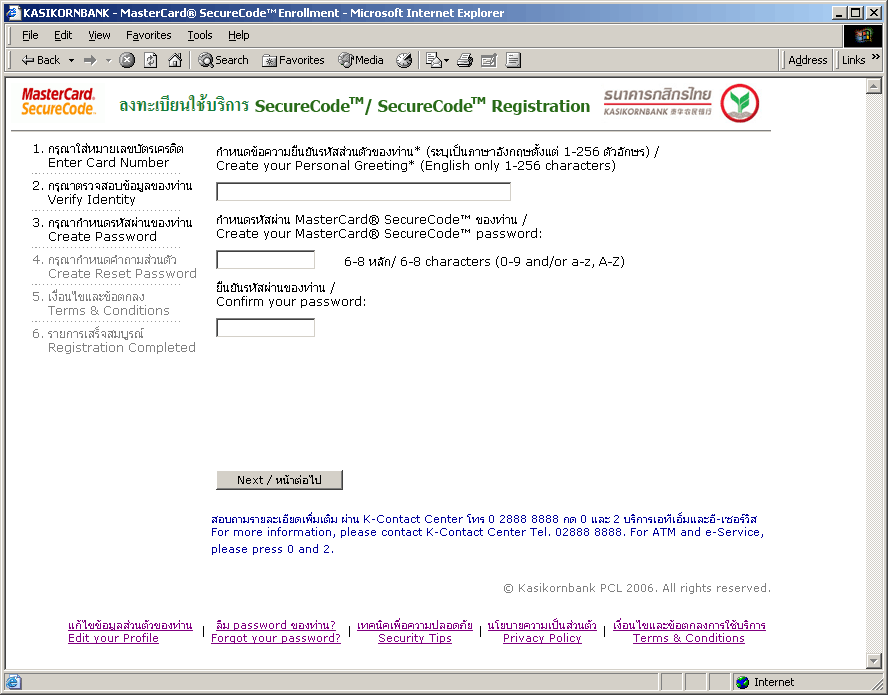Viewport: 888px width, 695px height.
Task: Open the Terms & Conditions footer link
Action: pyautogui.click(x=689, y=632)
